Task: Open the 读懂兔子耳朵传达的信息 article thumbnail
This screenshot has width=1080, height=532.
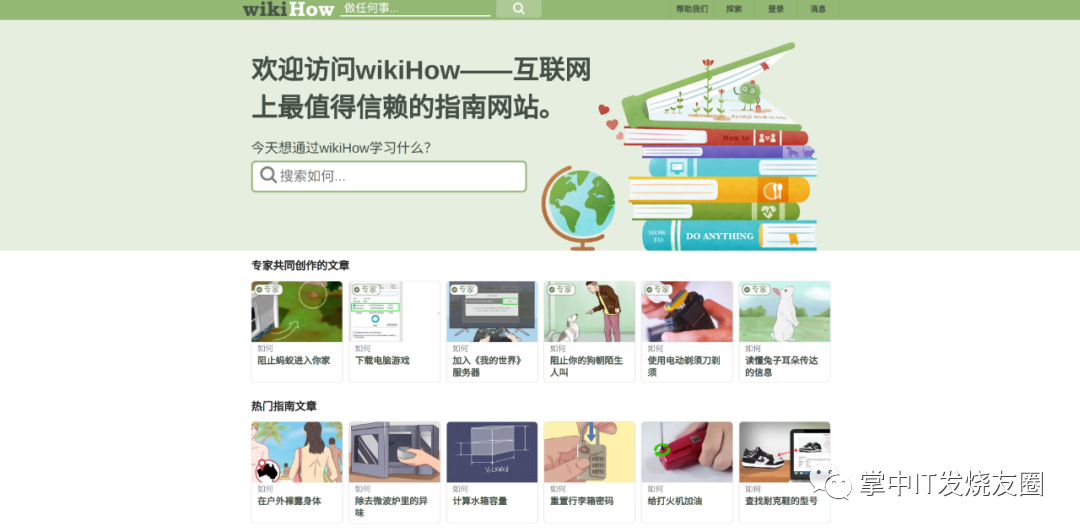Action: [785, 311]
